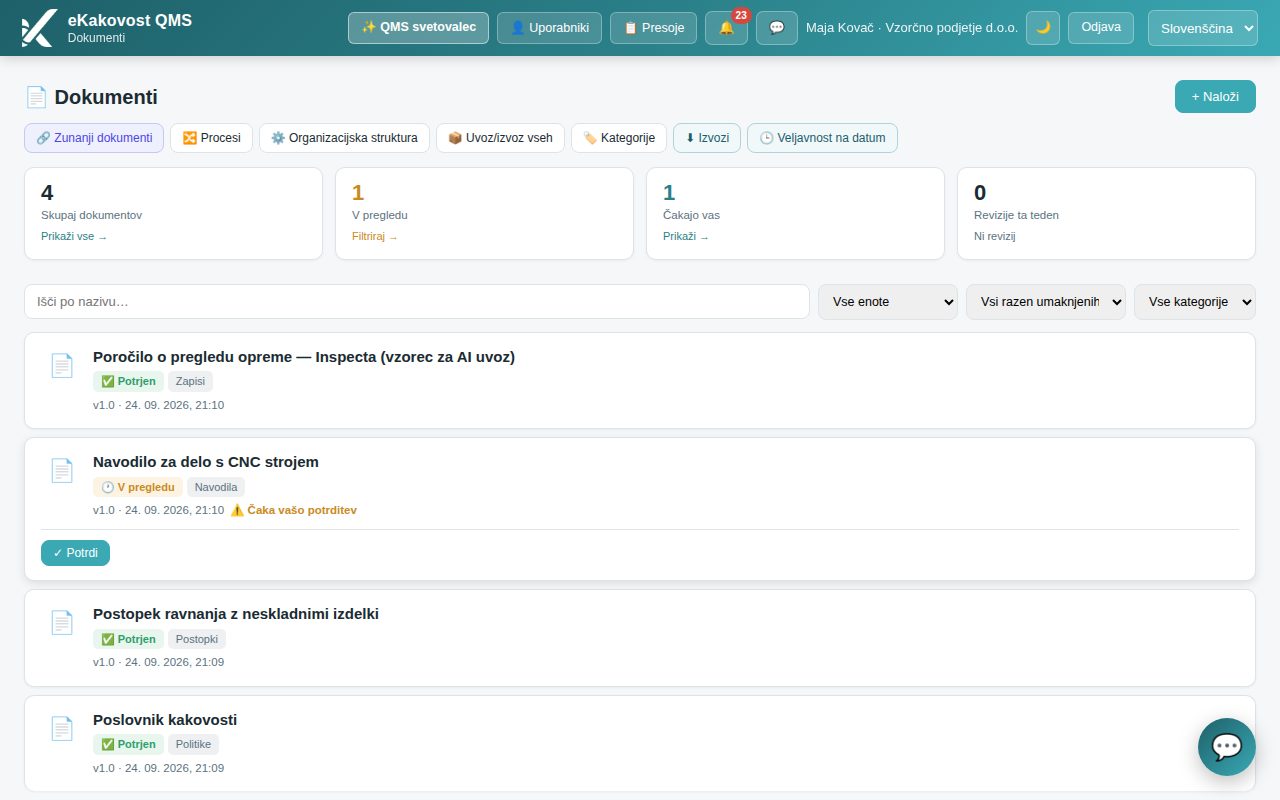Switch to the Procesi tab
The height and width of the screenshot is (800, 1280).
pyautogui.click(x=211, y=138)
